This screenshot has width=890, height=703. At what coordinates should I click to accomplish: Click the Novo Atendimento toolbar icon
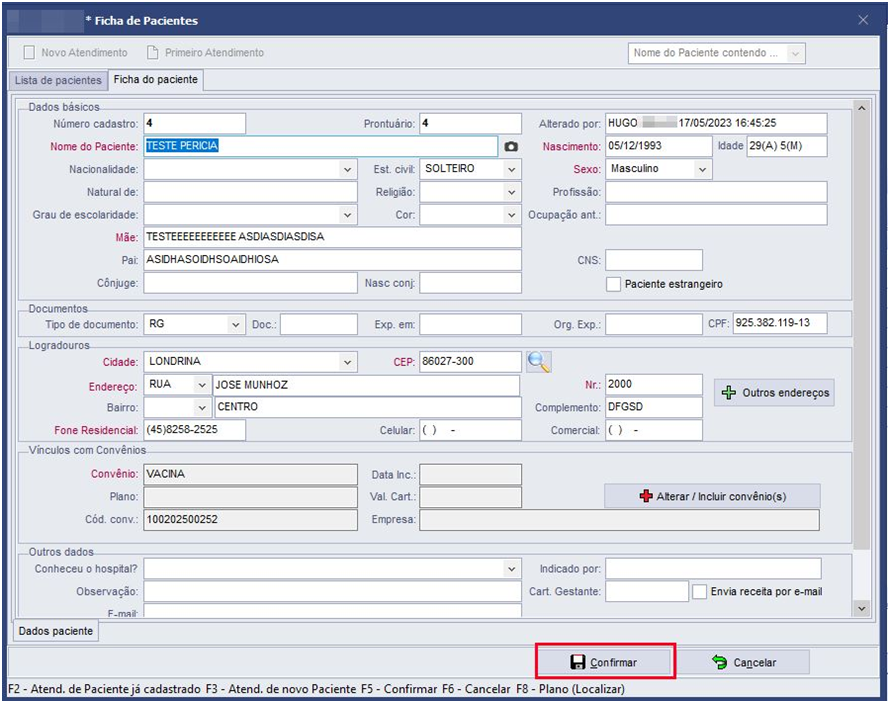point(29,53)
